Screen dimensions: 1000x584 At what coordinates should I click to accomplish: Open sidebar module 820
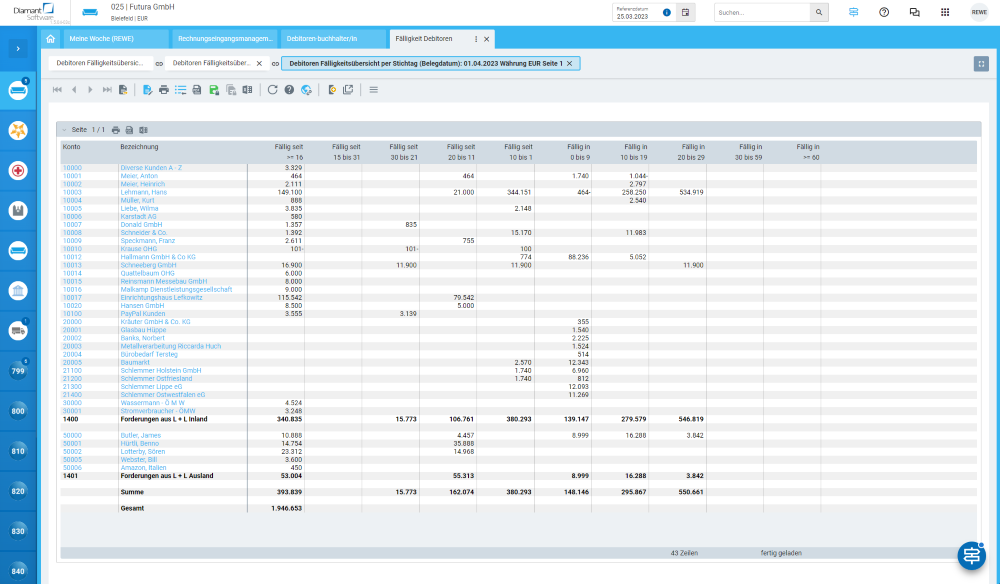18,492
